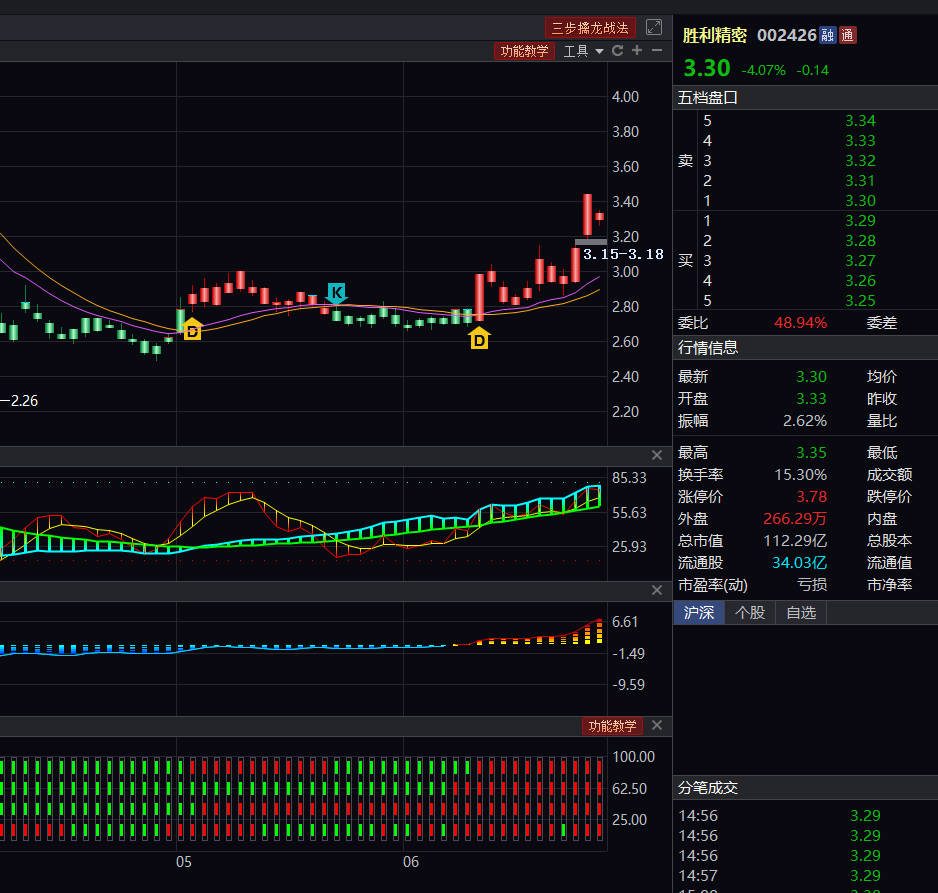Image resolution: width=938 pixels, height=893 pixels.
Task: Click buy level 3 price 3.27
Action: coord(860,261)
